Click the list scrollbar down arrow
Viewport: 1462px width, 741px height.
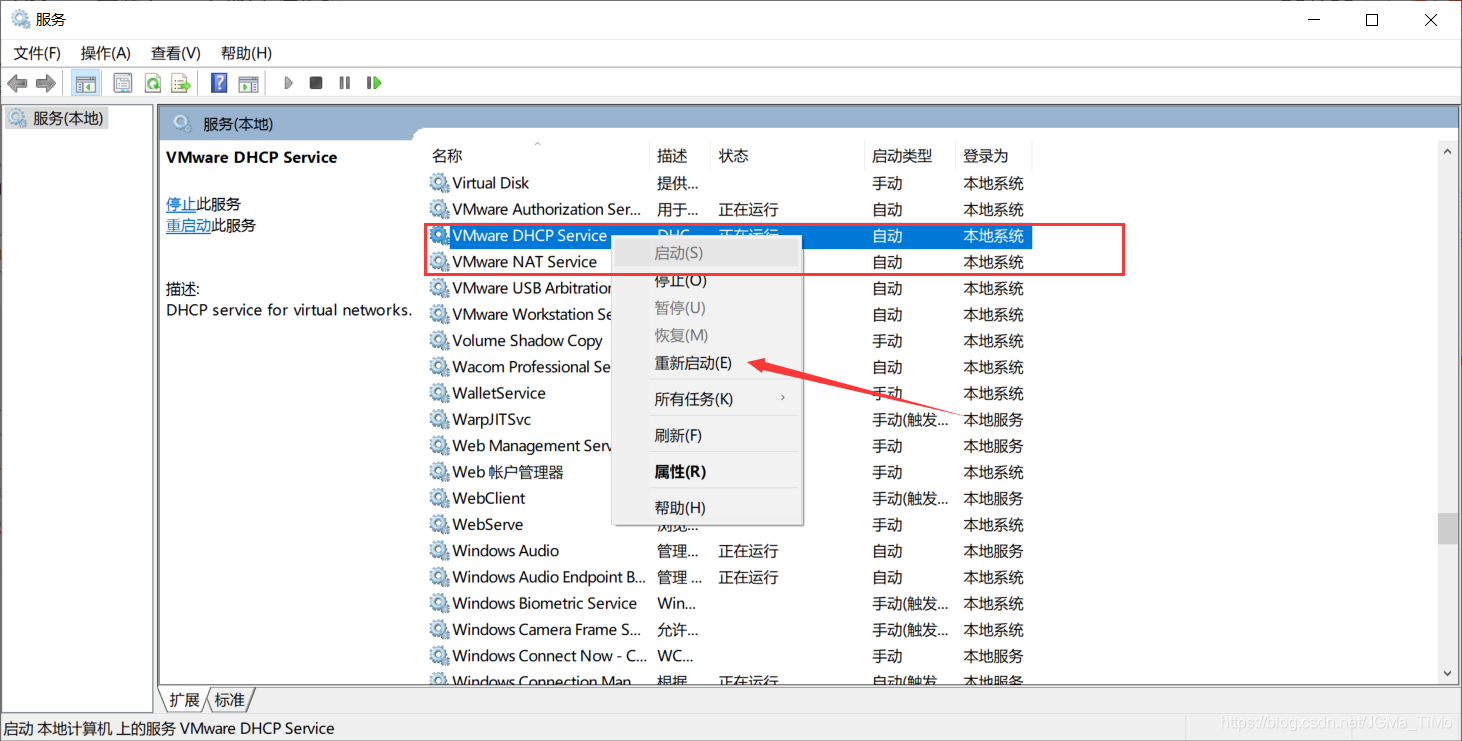[1447, 675]
